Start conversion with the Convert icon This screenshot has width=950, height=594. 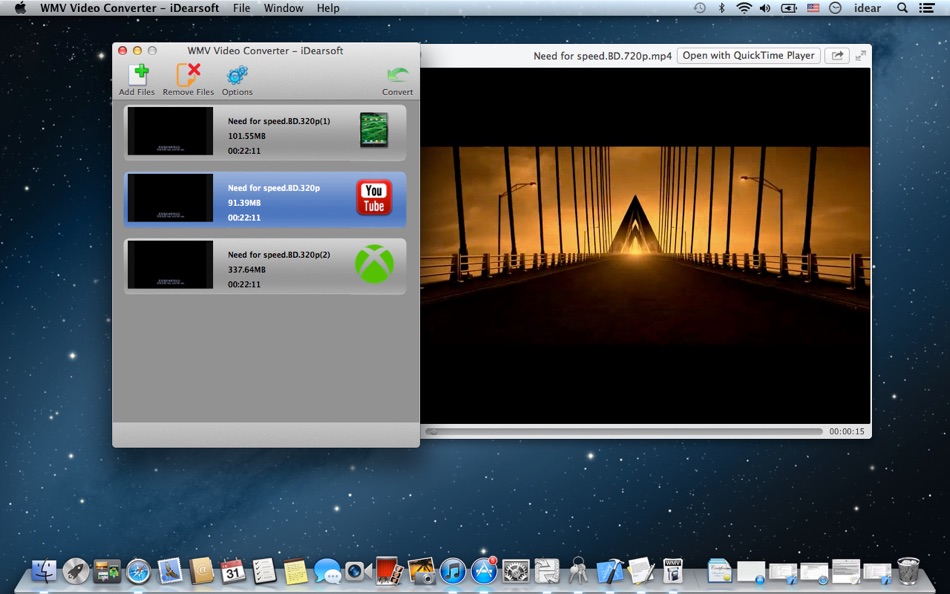click(397, 77)
